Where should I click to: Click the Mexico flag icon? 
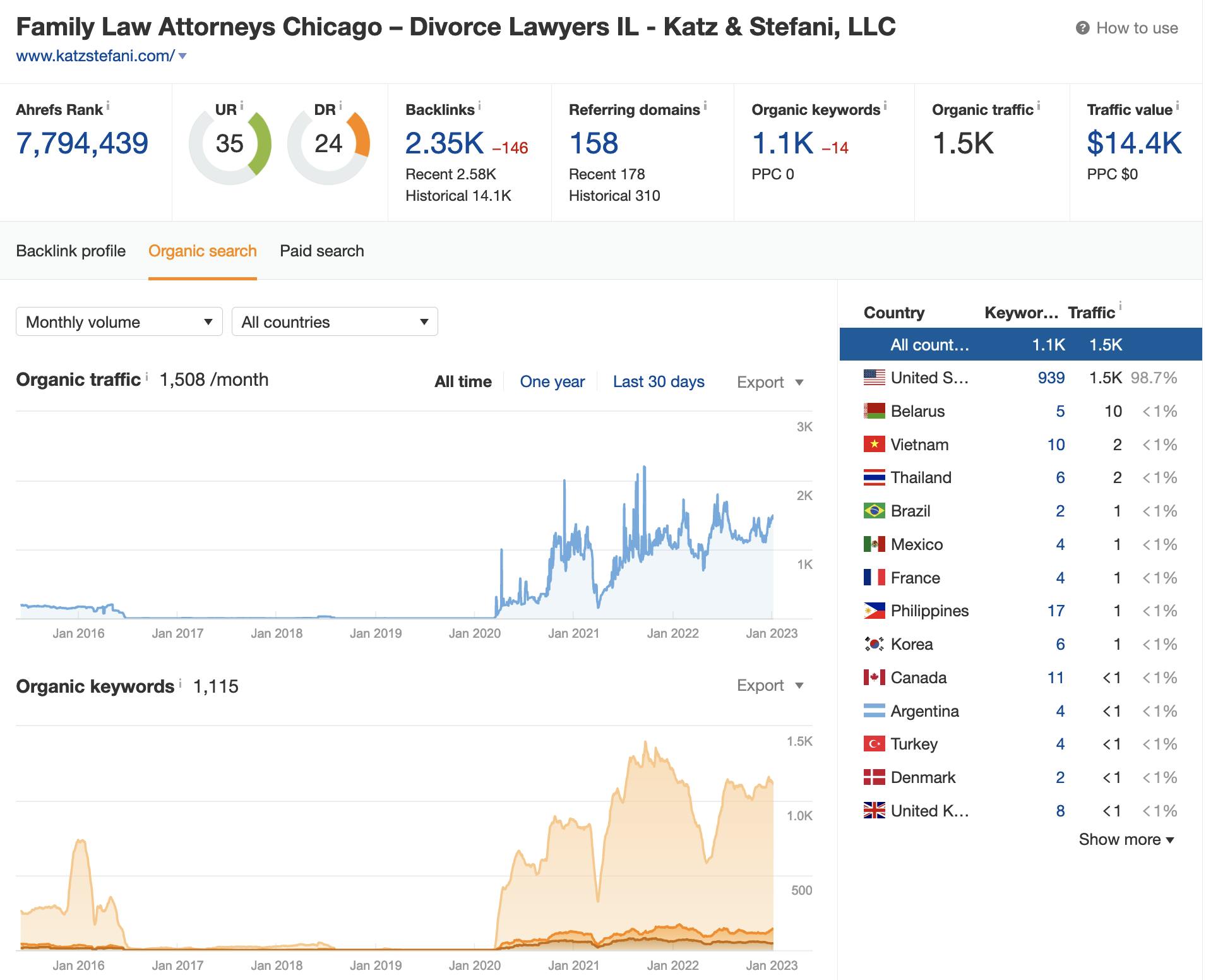click(x=875, y=544)
